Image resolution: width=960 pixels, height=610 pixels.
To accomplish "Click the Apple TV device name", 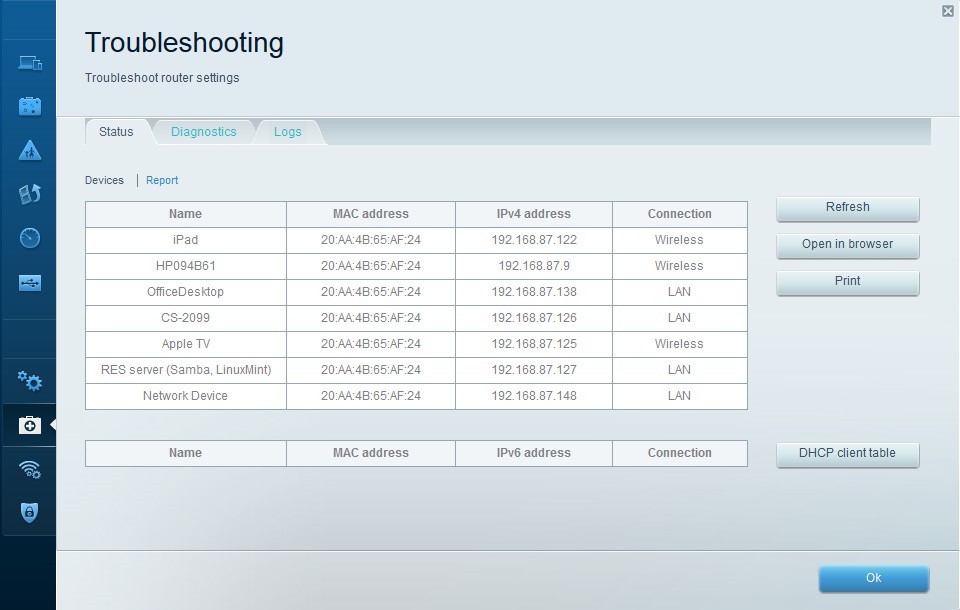I will pyautogui.click(x=186, y=344).
